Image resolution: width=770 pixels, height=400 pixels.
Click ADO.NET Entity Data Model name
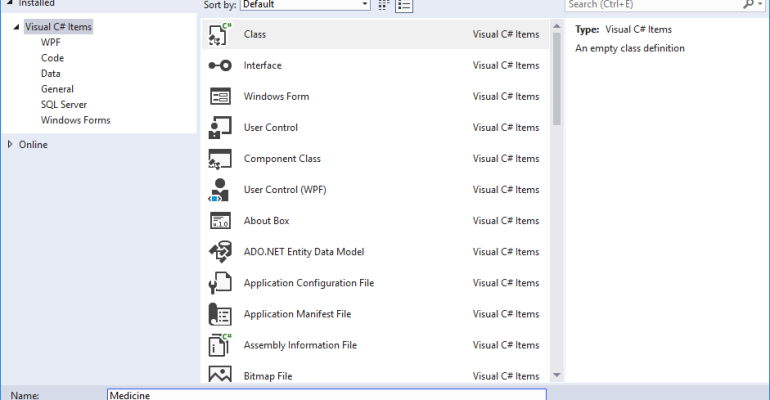(x=304, y=252)
